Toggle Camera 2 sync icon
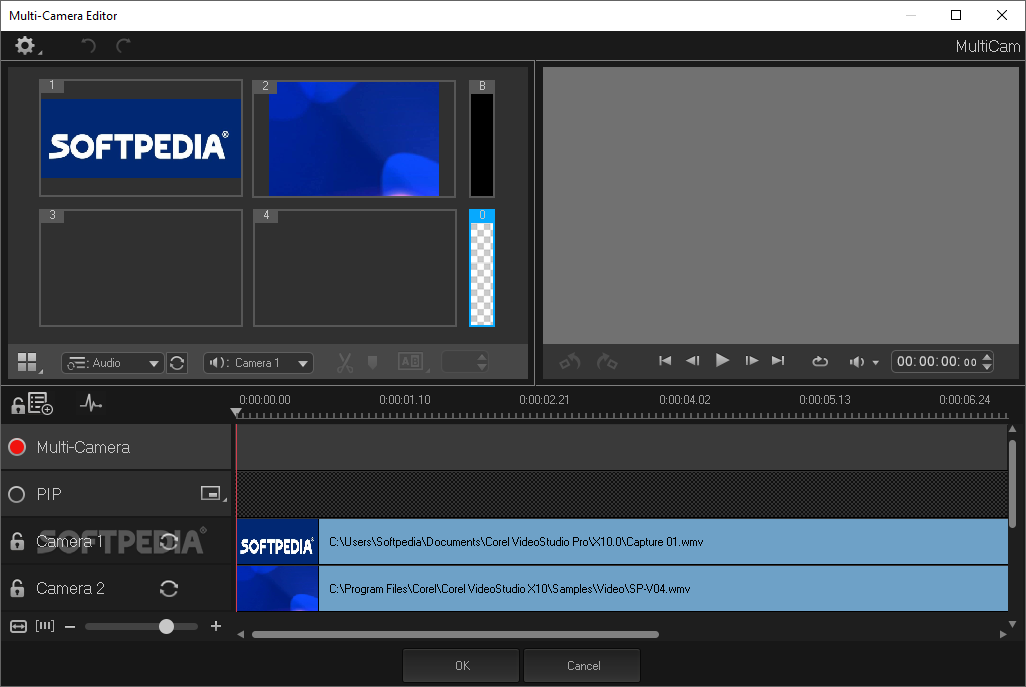This screenshot has height=687, width=1026. click(x=169, y=589)
